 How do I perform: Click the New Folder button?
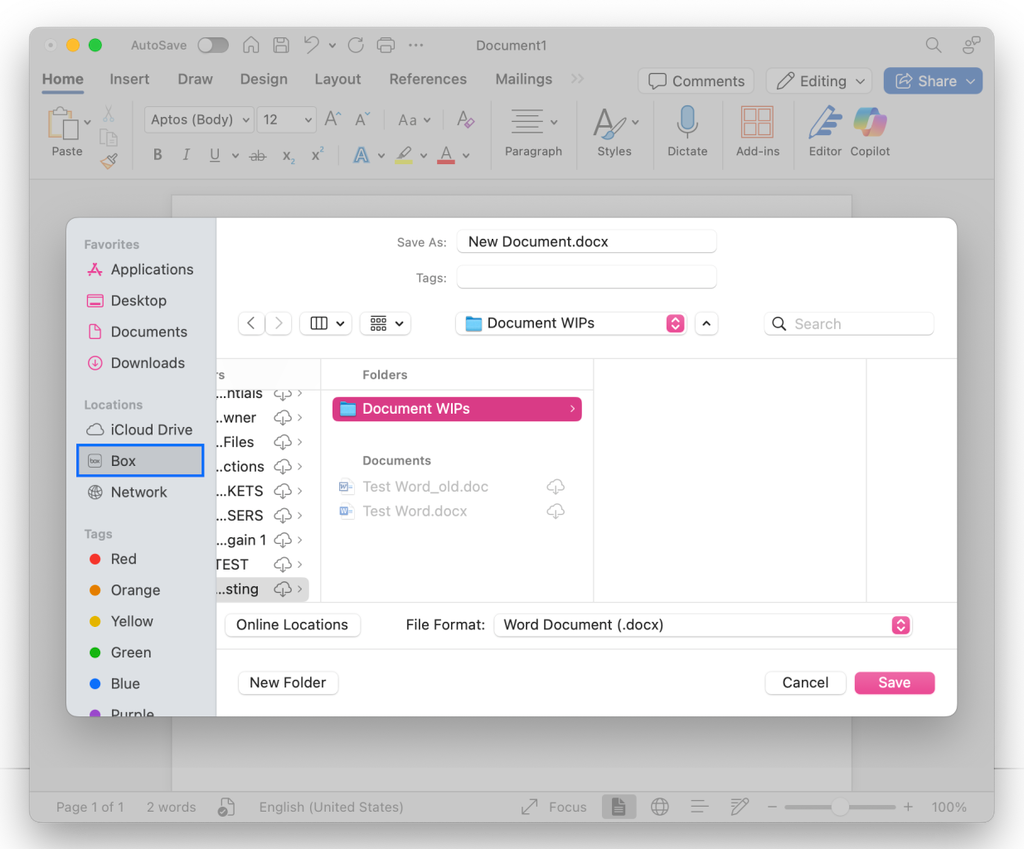pyautogui.click(x=288, y=682)
